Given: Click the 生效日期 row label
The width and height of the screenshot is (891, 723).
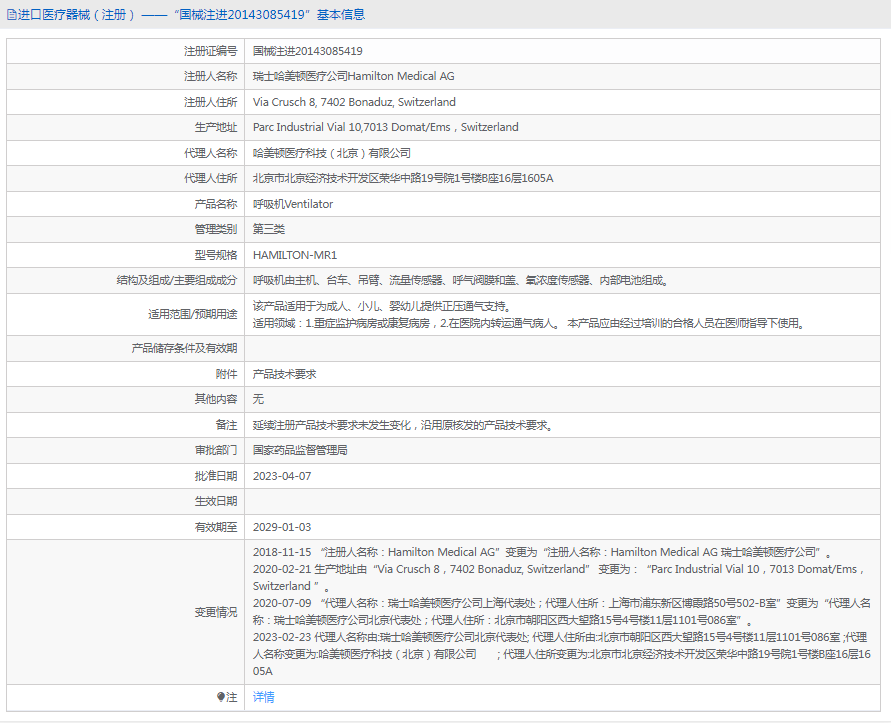Looking at the screenshot, I should tap(216, 501).
